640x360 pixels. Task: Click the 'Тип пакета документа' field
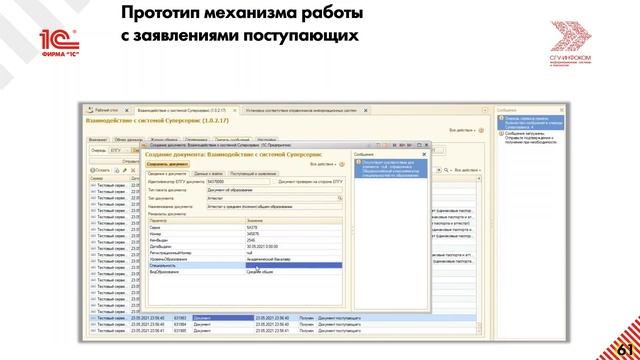(x=274, y=190)
